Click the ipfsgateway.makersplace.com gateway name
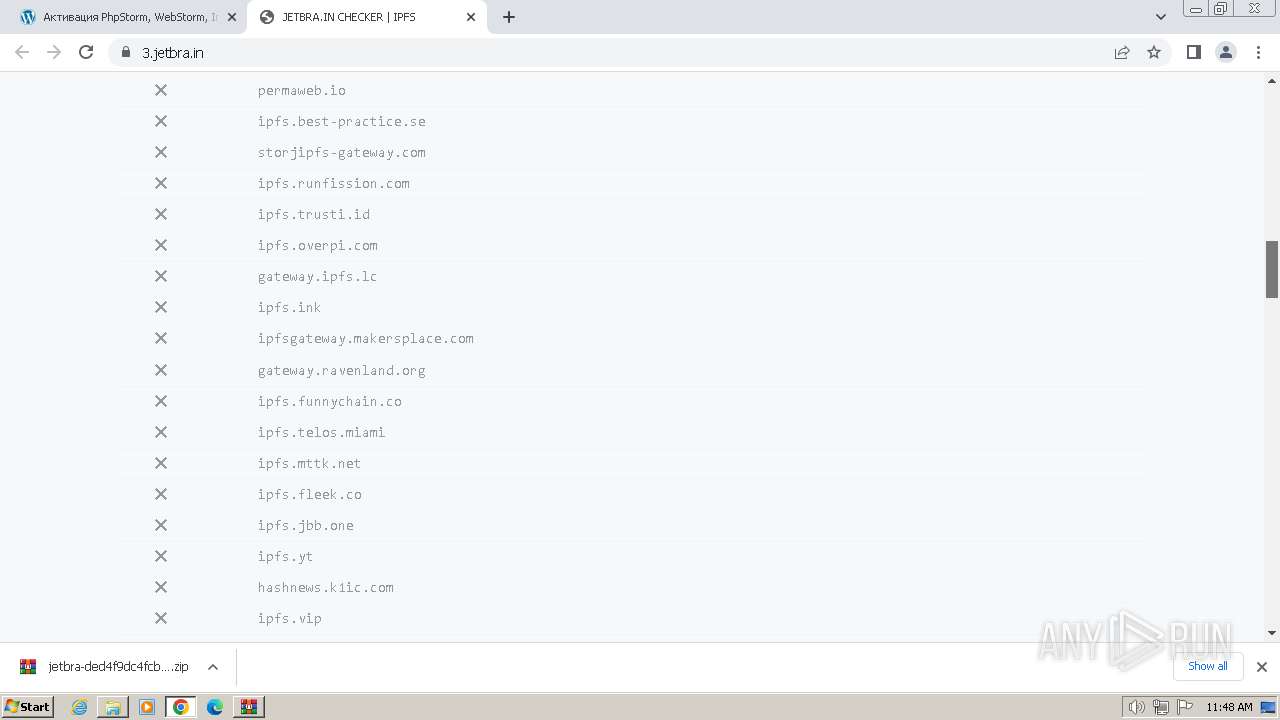Viewport: 1280px width, 720px height. [x=366, y=338]
